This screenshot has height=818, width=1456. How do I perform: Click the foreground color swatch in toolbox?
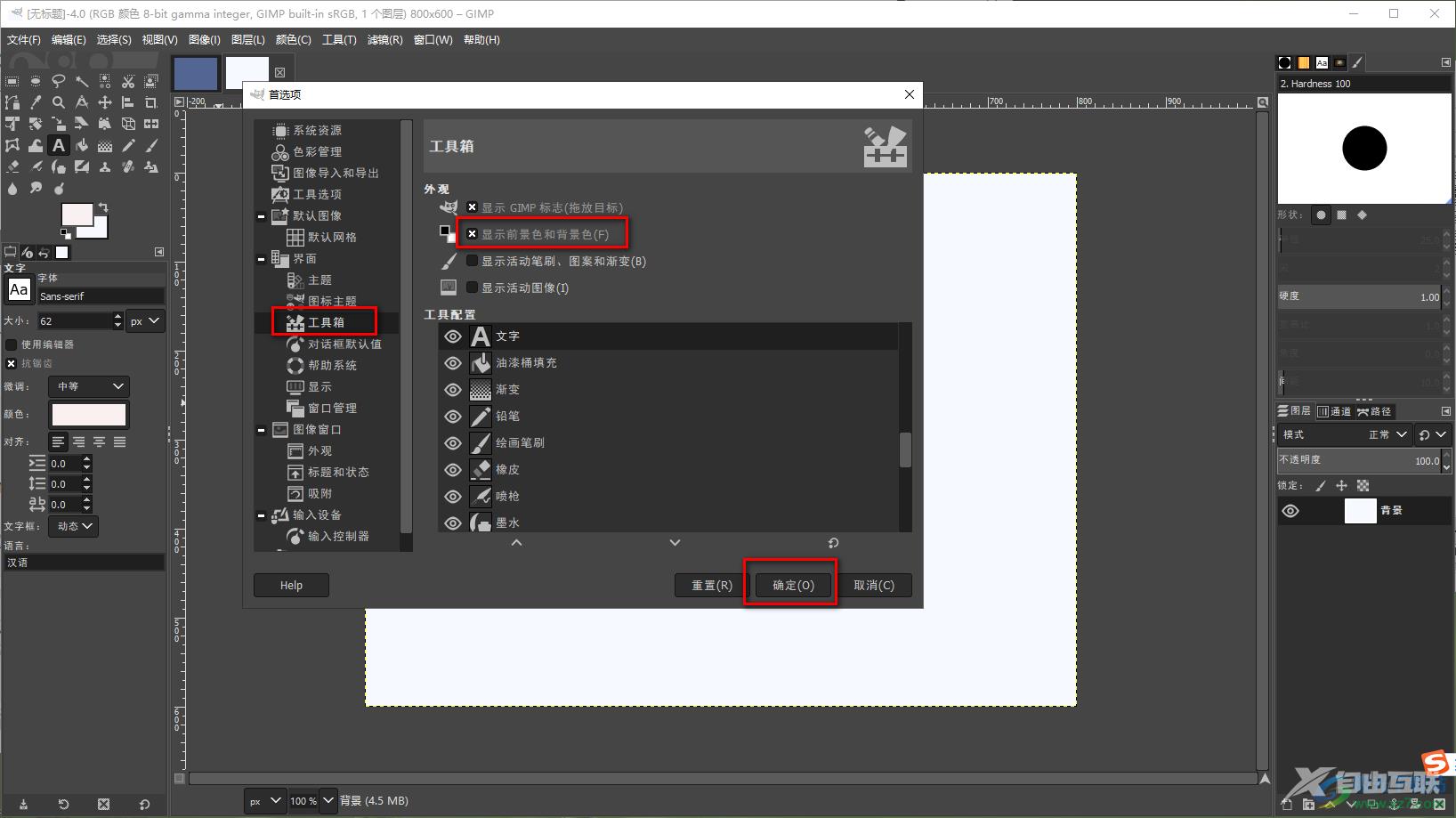coord(77,215)
